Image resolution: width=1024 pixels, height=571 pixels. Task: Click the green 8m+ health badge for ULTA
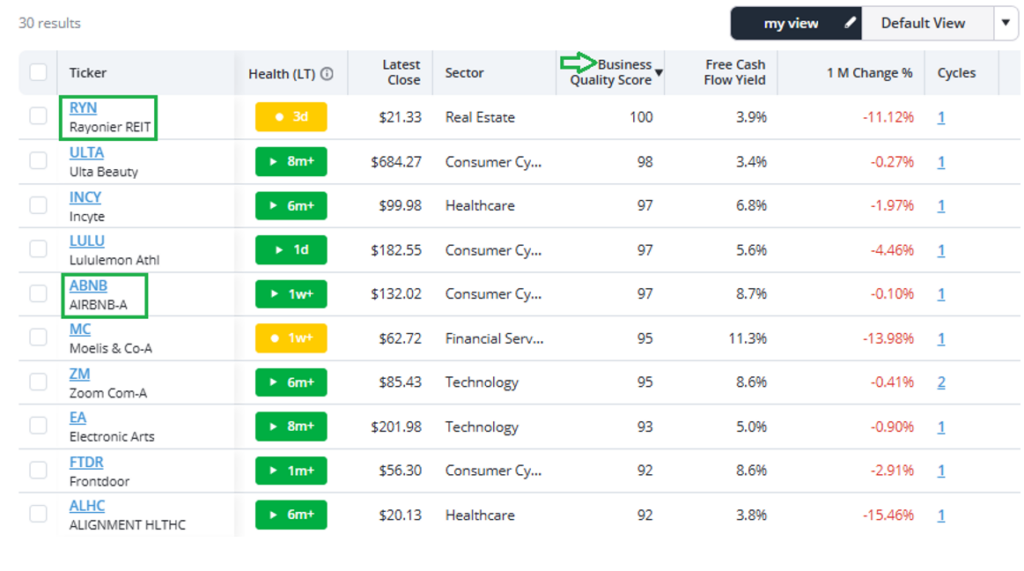tap(291, 161)
